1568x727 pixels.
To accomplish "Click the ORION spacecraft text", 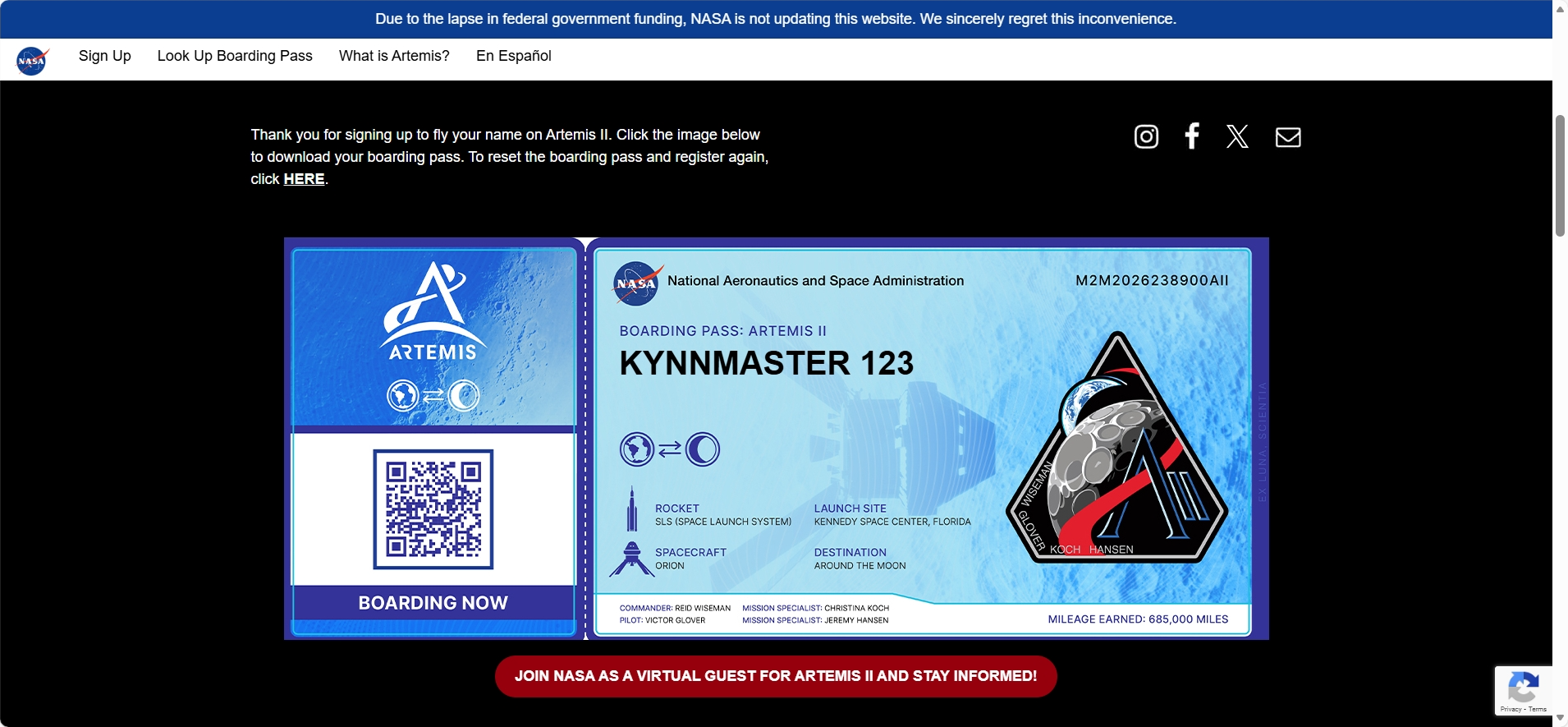I will click(669, 566).
